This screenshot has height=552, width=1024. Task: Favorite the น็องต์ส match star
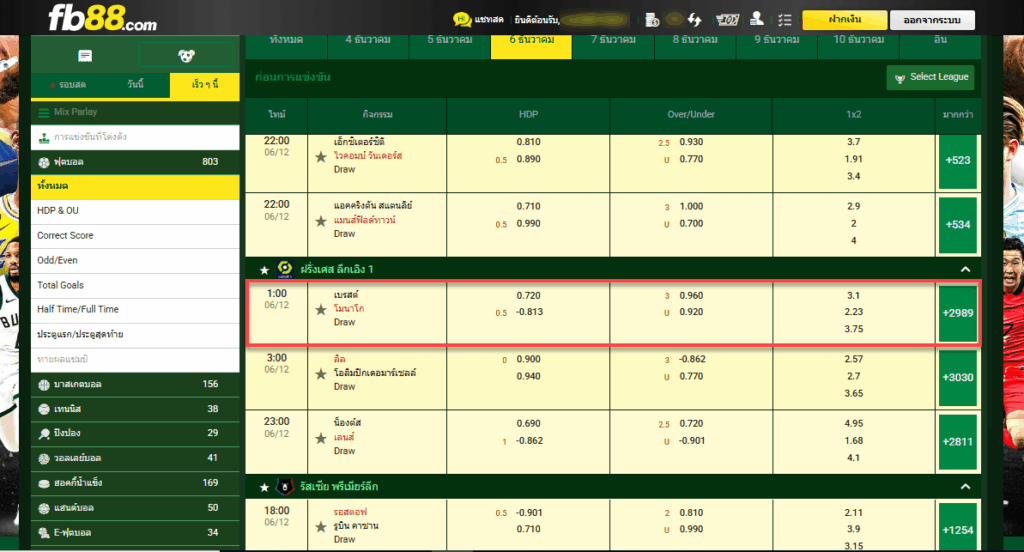(x=321, y=438)
